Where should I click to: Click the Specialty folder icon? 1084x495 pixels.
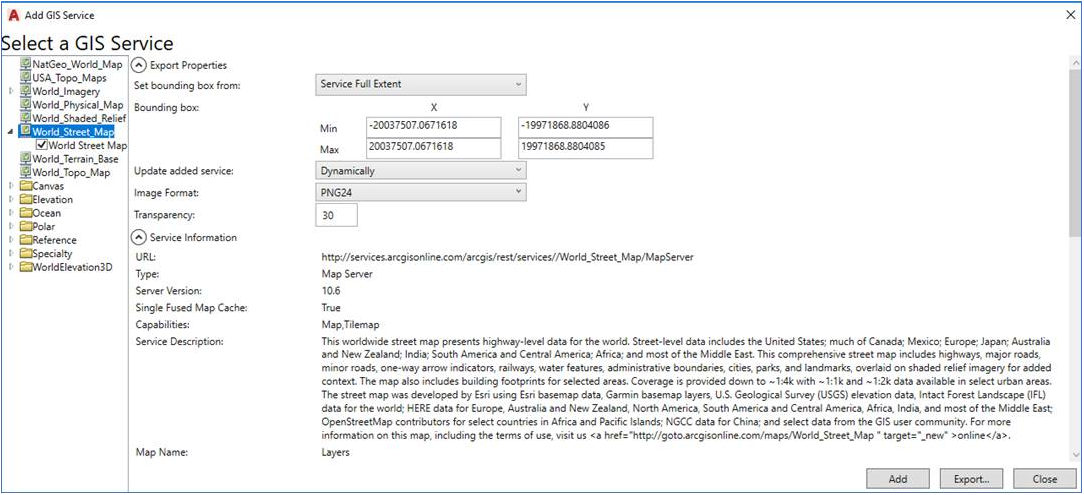tap(26, 254)
